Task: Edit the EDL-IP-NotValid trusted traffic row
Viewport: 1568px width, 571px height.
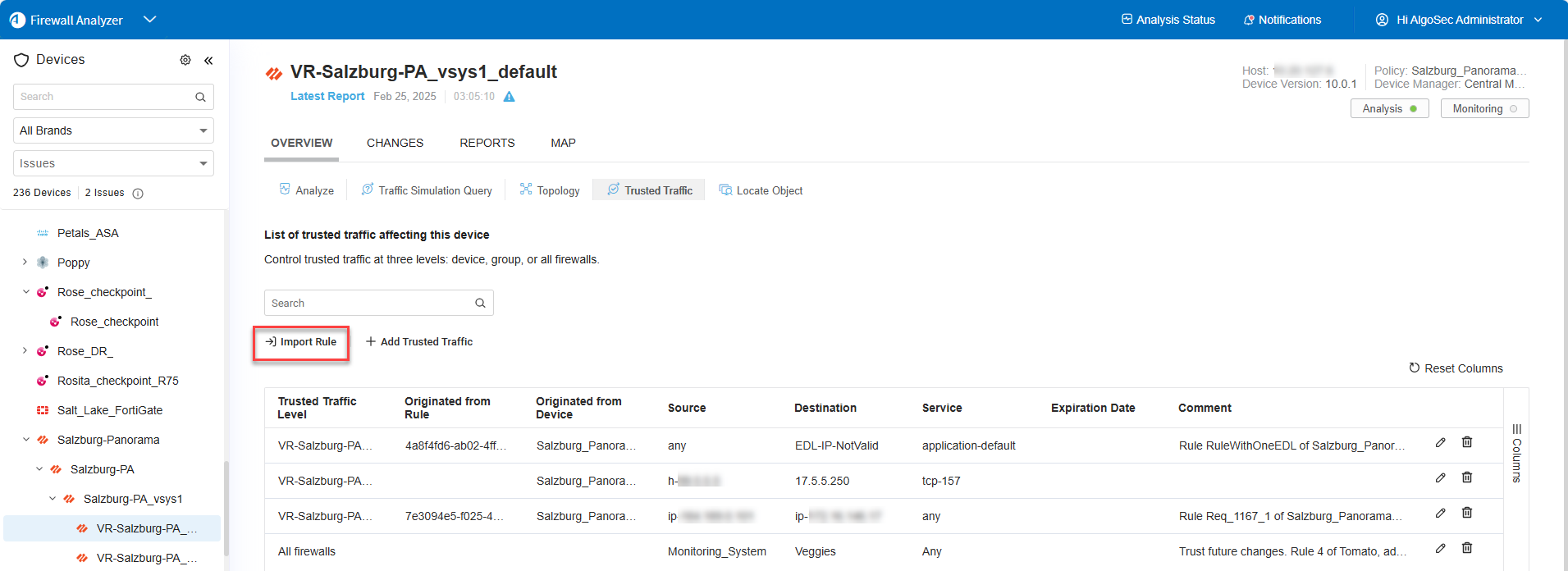Action: click(1440, 442)
